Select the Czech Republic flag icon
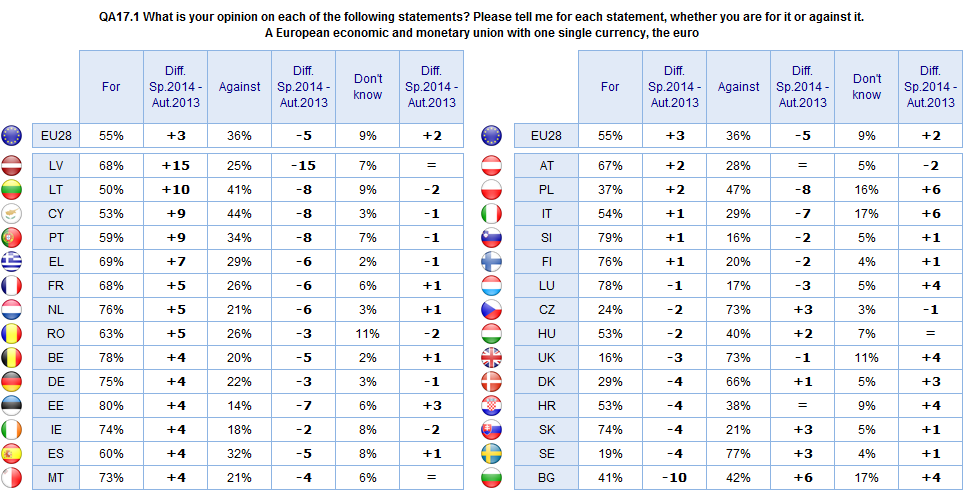 [x=491, y=309]
